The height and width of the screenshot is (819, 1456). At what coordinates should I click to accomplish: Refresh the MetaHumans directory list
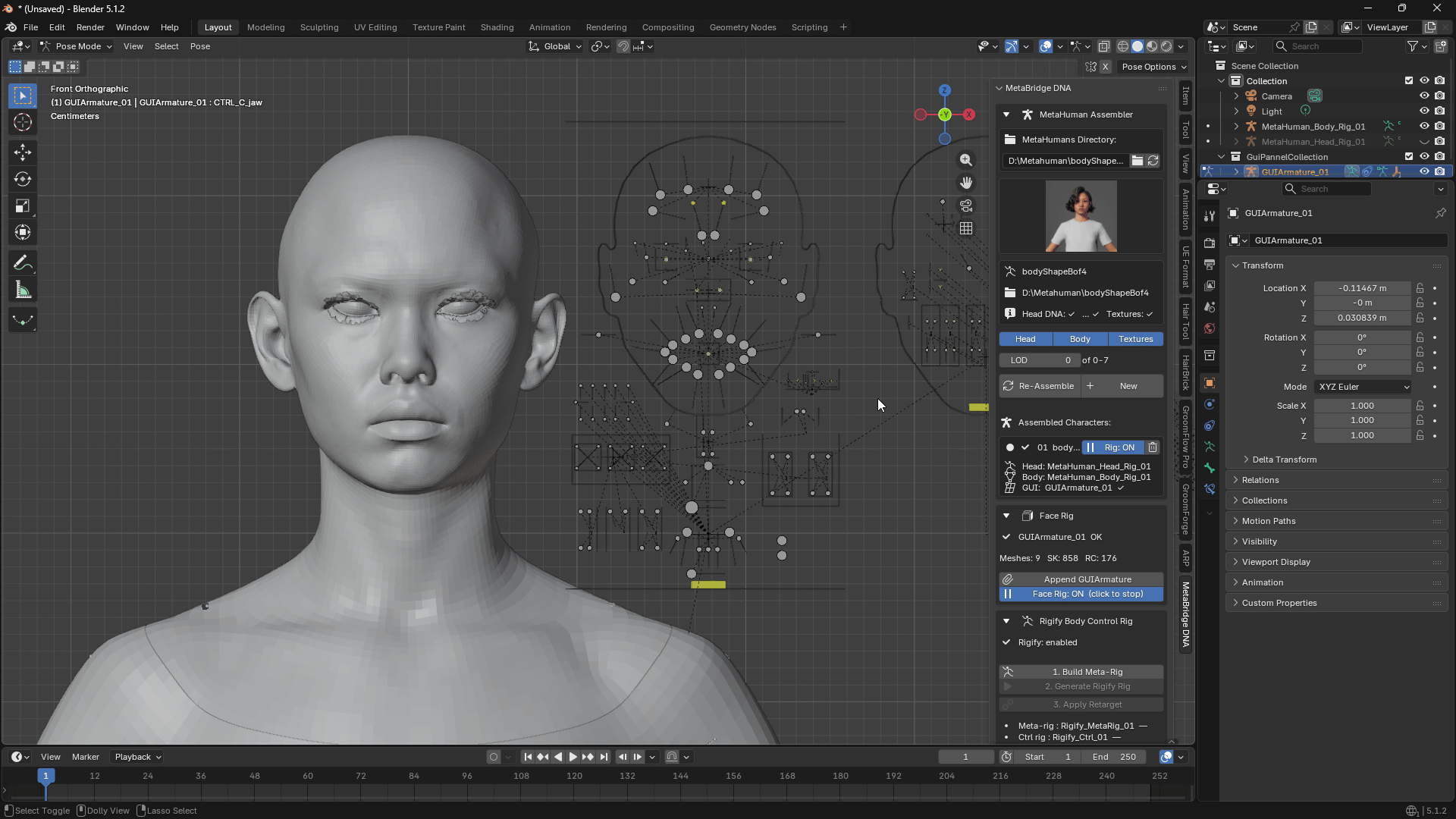(x=1153, y=161)
